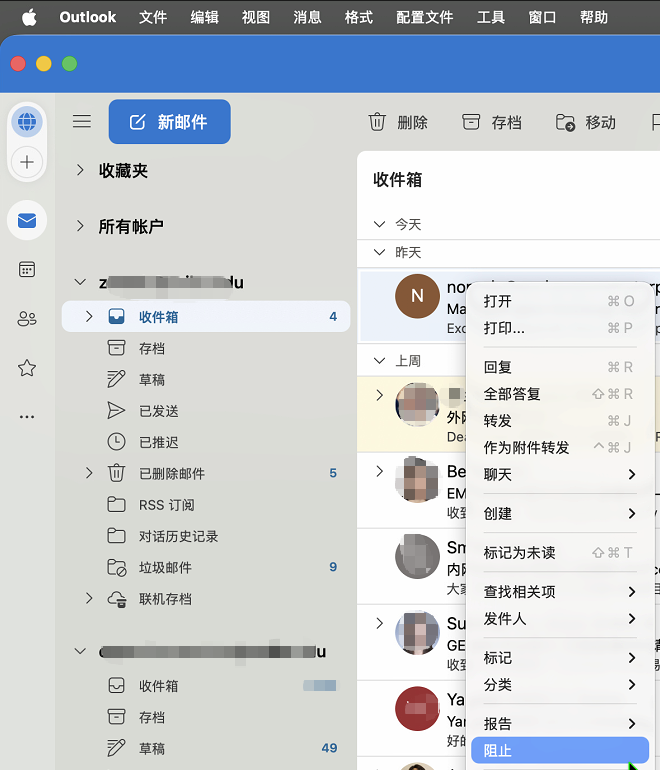The width and height of the screenshot is (660, 770).
Task: Toggle sidebar with hamburger icon
Action: click(x=82, y=122)
